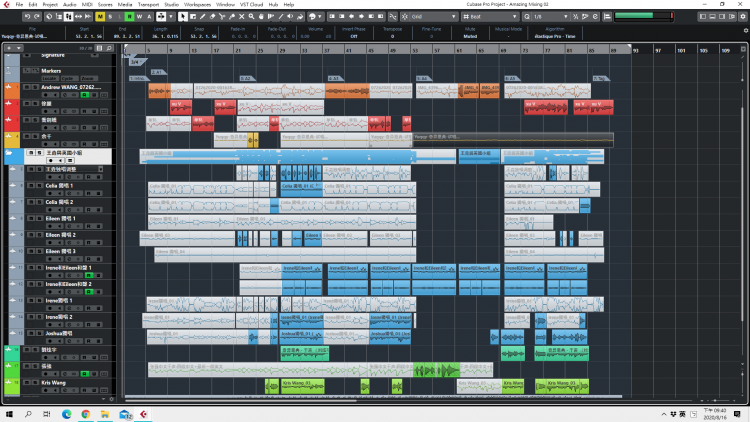Open the Project menu

click(50, 4)
